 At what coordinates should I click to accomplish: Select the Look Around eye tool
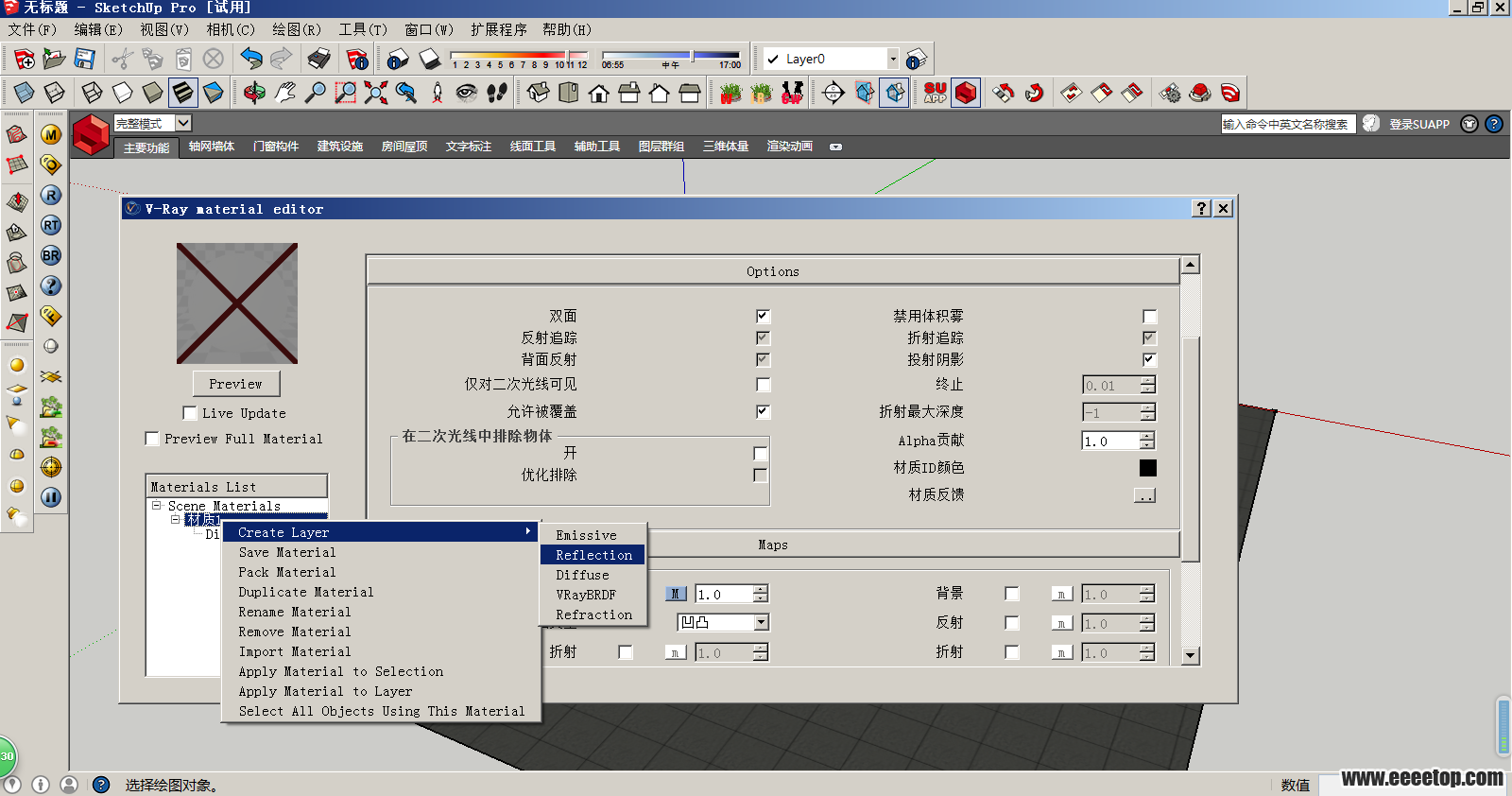pyautogui.click(x=466, y=93)
